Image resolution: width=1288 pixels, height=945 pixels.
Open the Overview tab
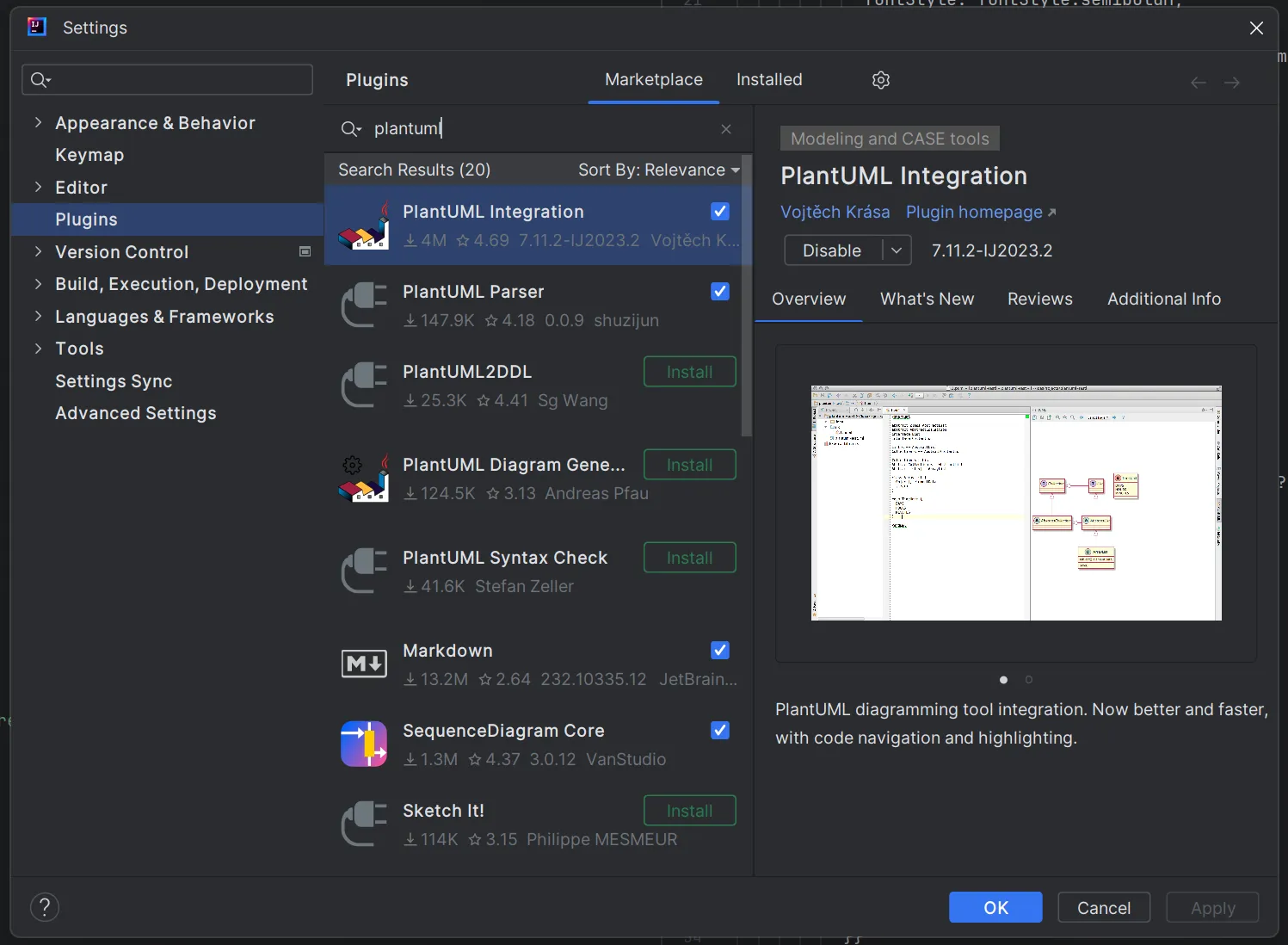click(x=809, y=299)
